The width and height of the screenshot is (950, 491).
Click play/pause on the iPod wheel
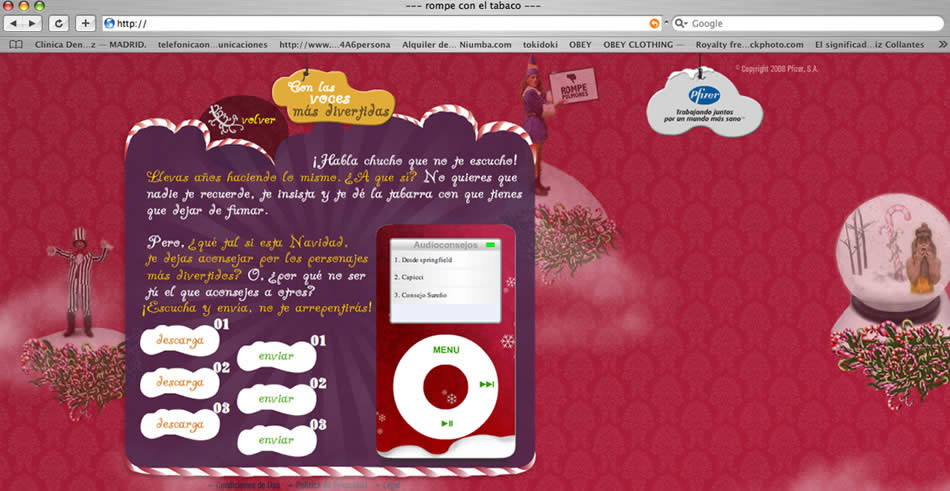(x=447, y=423)
